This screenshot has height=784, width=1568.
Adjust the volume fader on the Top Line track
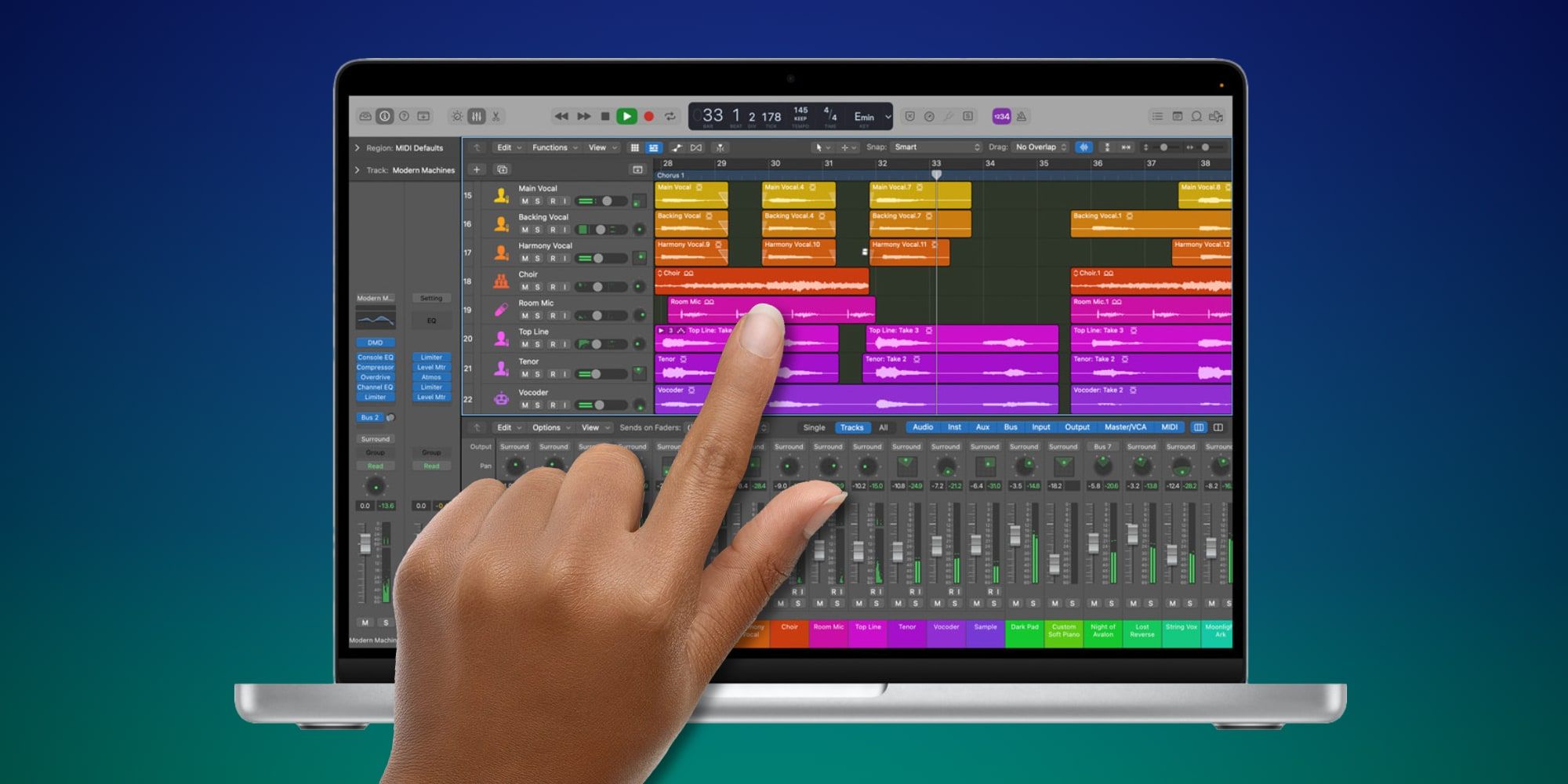(597, 343)
